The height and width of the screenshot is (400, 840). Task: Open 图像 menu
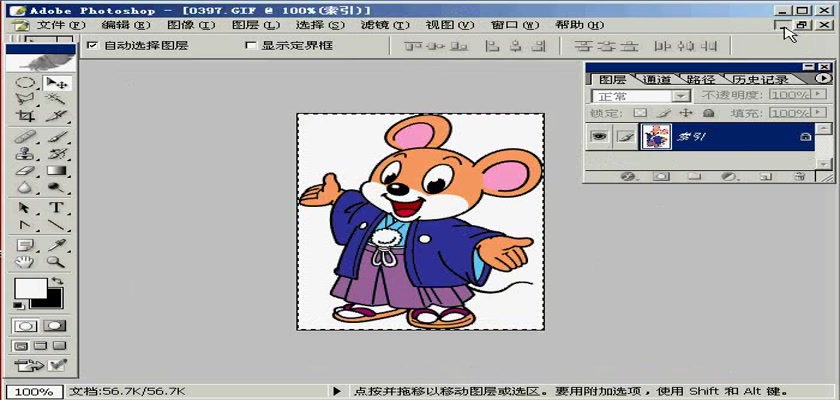pos(191,25)
